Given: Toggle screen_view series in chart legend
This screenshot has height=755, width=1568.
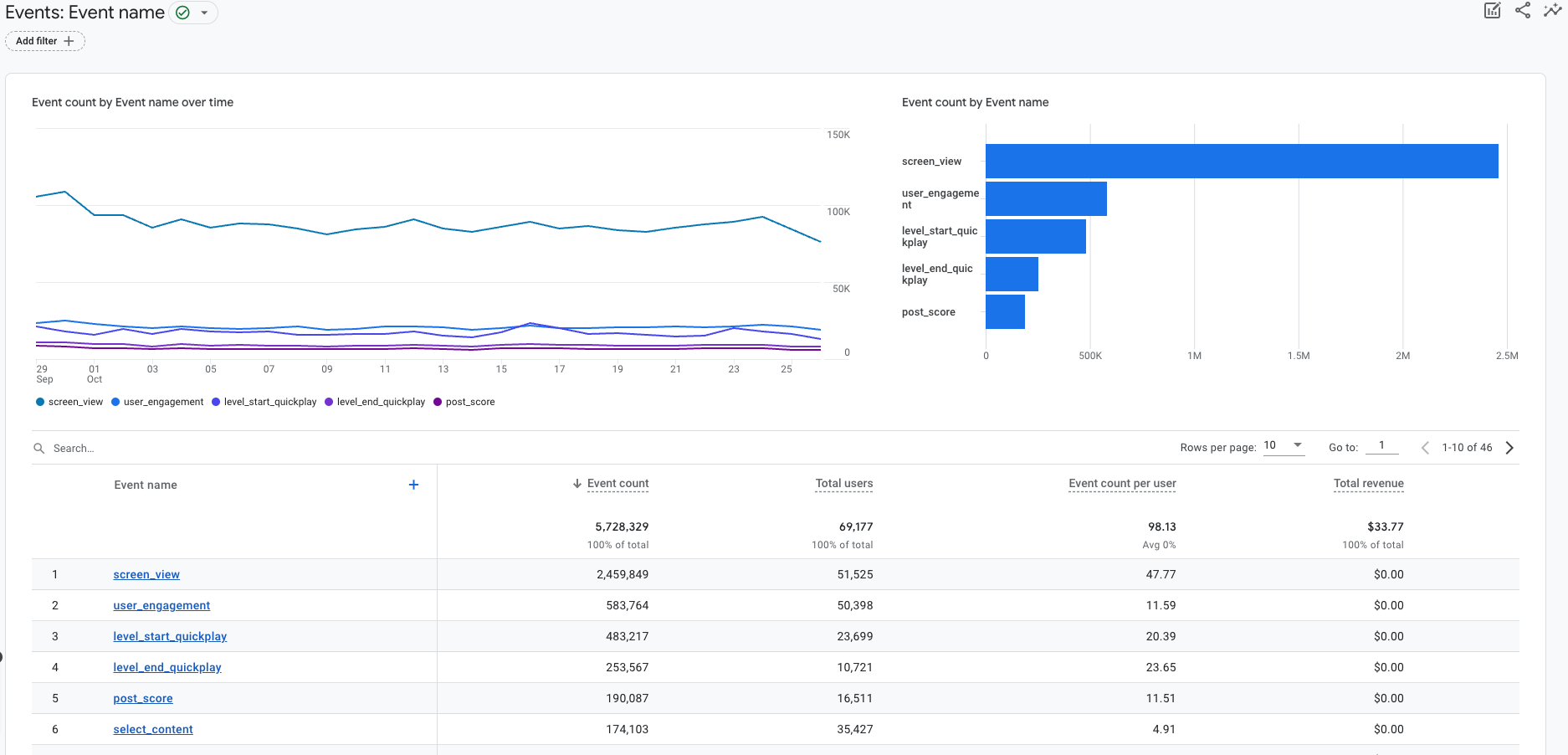Looking at the screenshot, I should 69,402.
